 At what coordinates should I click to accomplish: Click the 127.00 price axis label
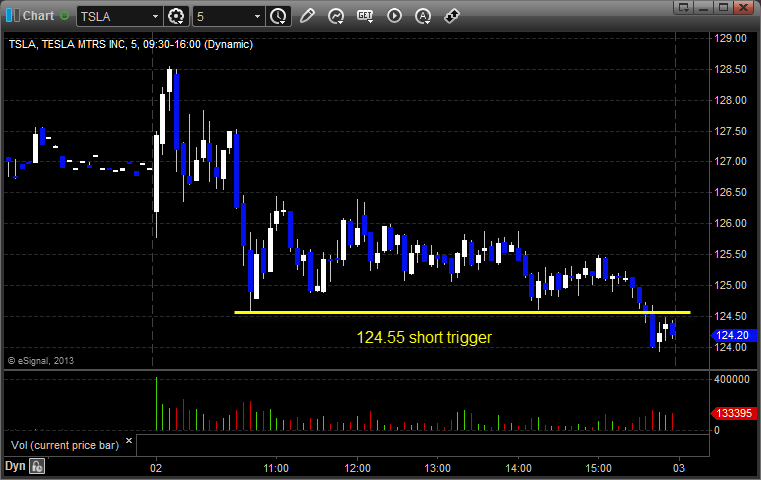coord(730,162)
